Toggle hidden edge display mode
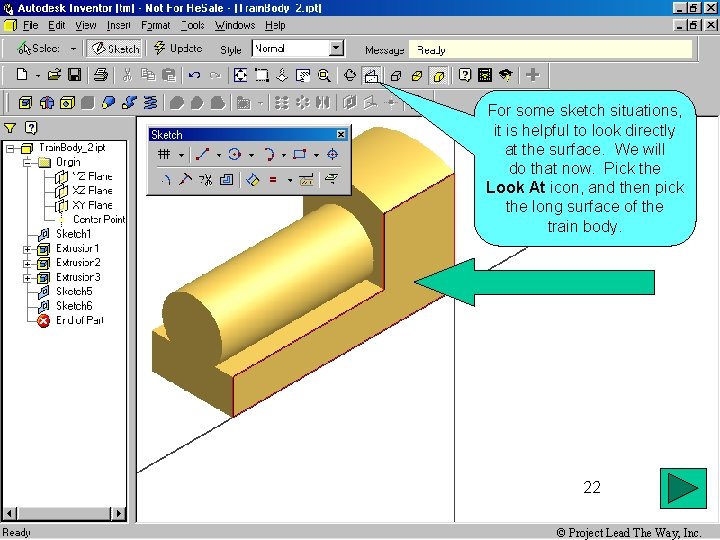The height and width of the screenshot is (540, 720). point(417,75)
